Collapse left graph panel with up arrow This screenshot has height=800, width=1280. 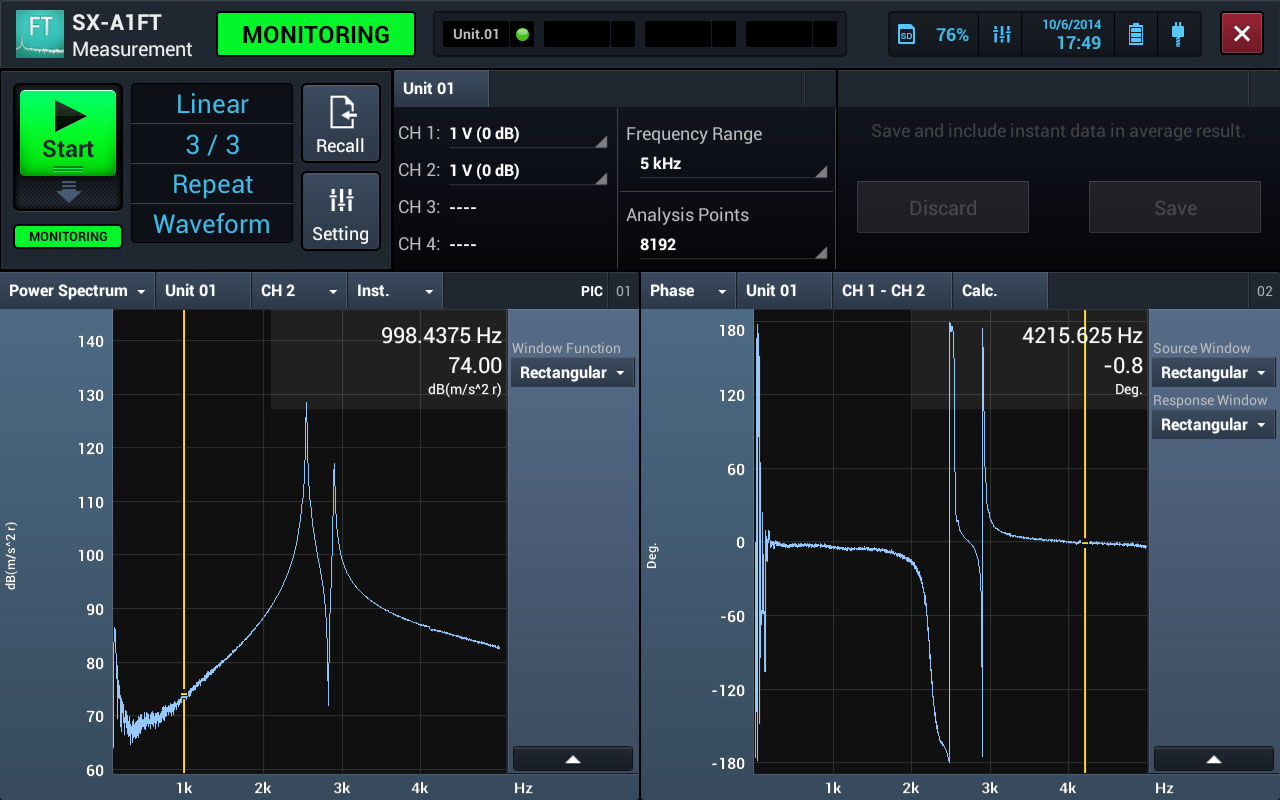point(573,759)
